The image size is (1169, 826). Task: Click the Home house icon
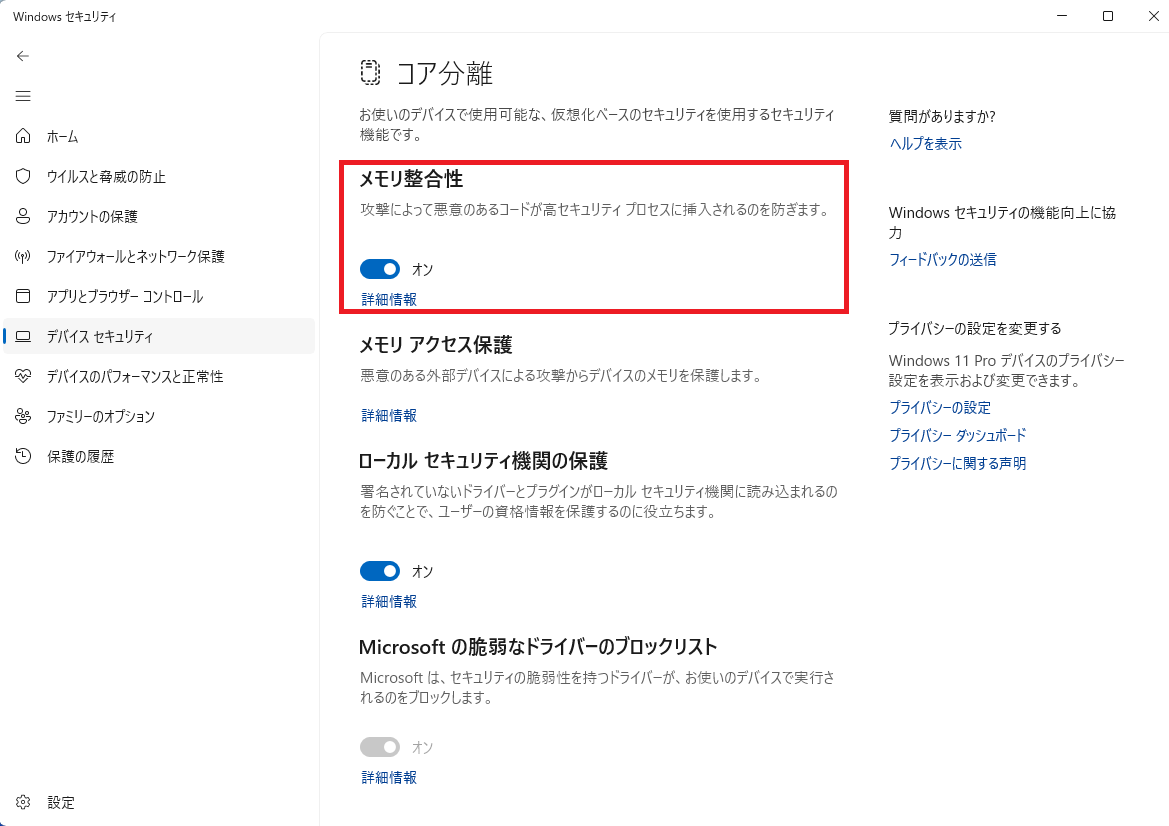(23, 136)
